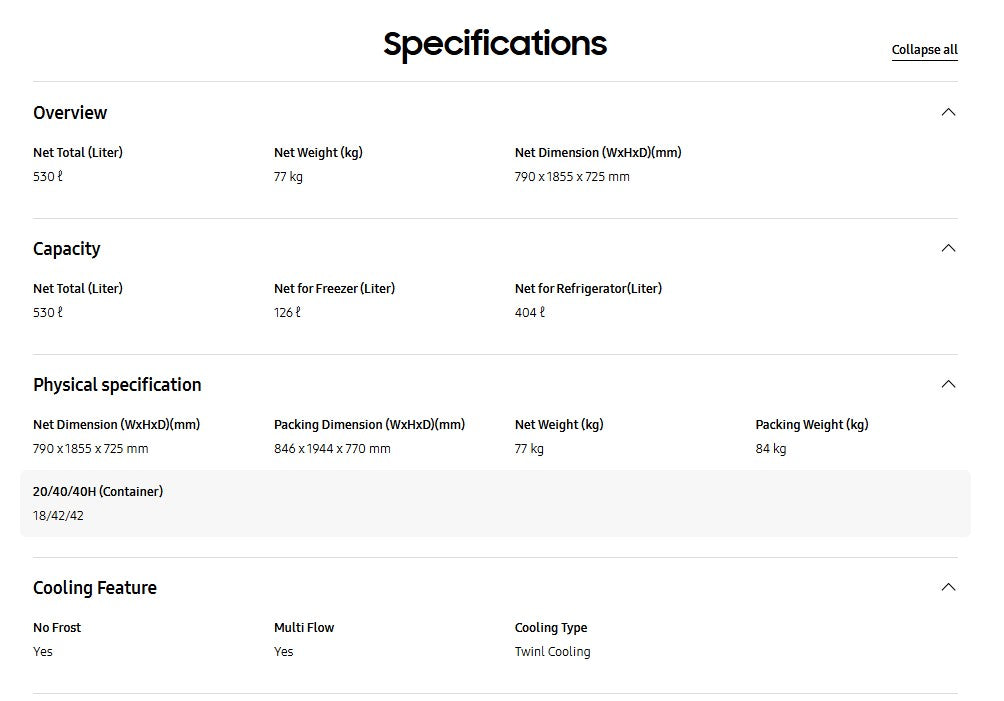Click the Capacity section heading

coord(67,249)
